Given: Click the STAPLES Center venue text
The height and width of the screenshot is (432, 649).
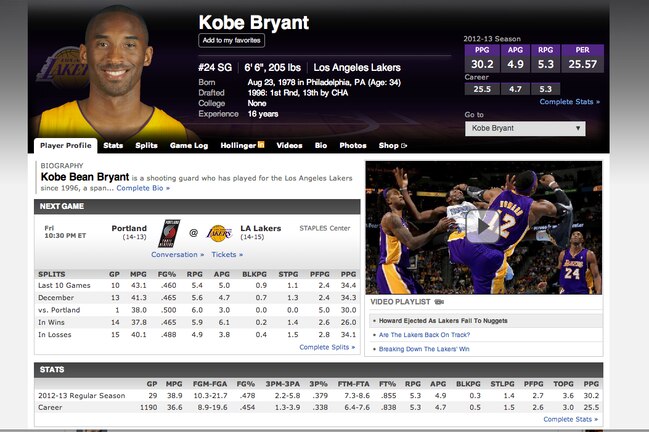Looking at the screenshot, I should [x=324, y=228].
